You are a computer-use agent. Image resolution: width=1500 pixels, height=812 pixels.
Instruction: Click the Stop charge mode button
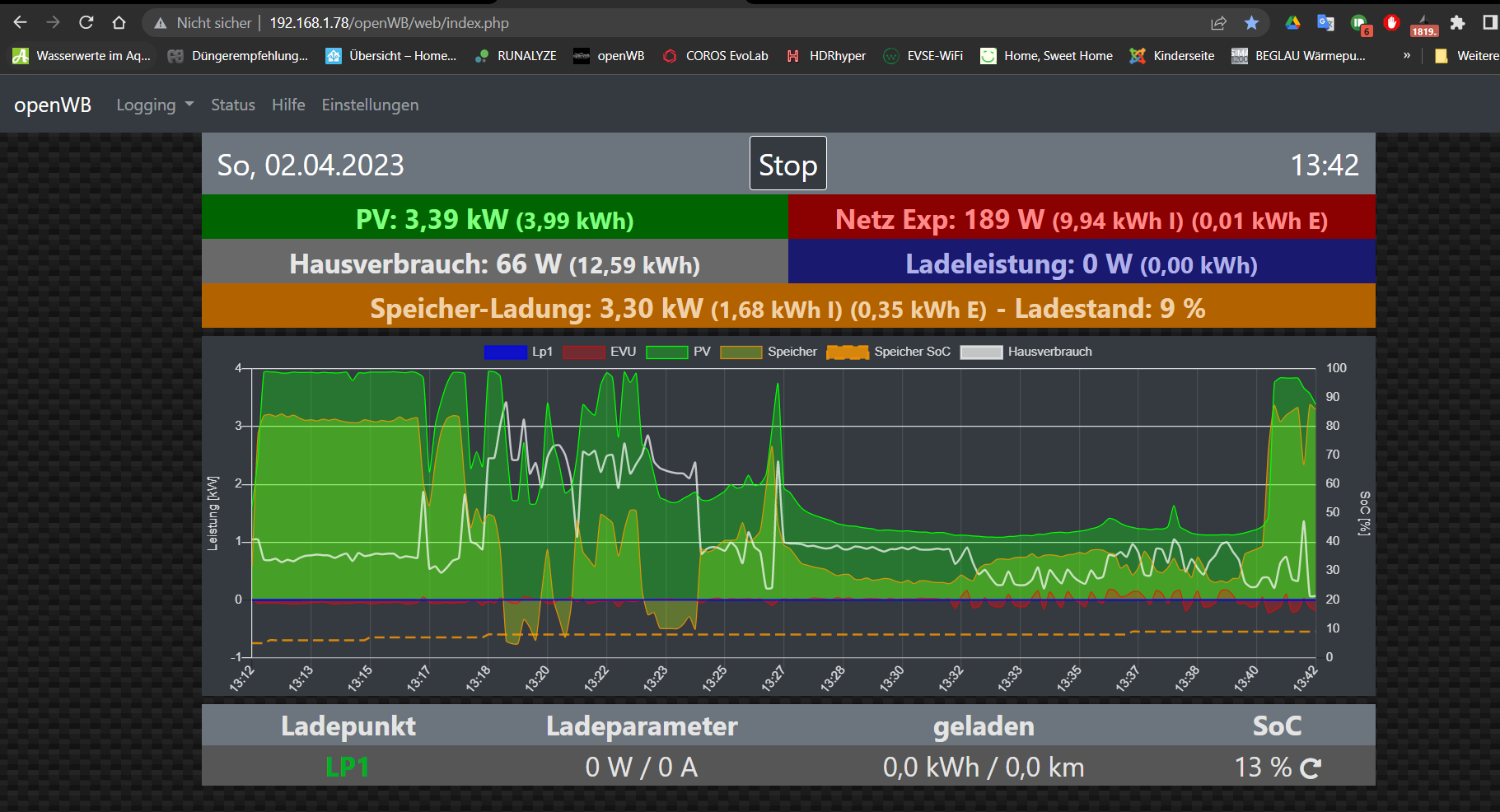point(788,164)
